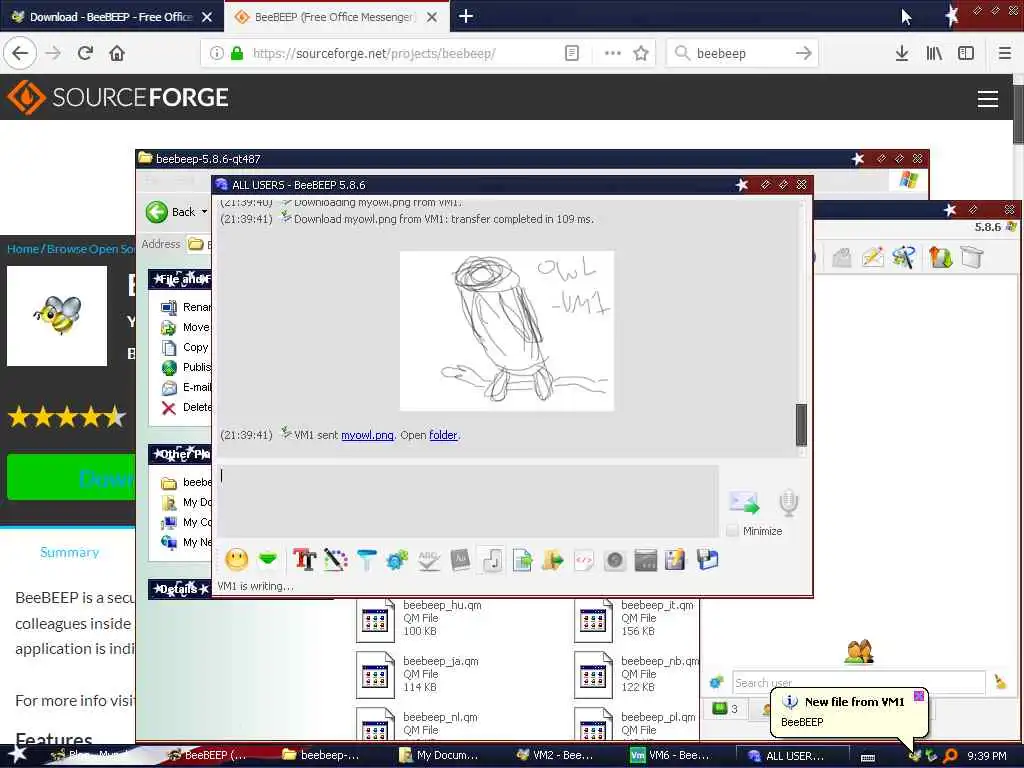The image size is (1024, 768).
Task: Select the beebeep_ja.qm file
Action: click(419, 675)
